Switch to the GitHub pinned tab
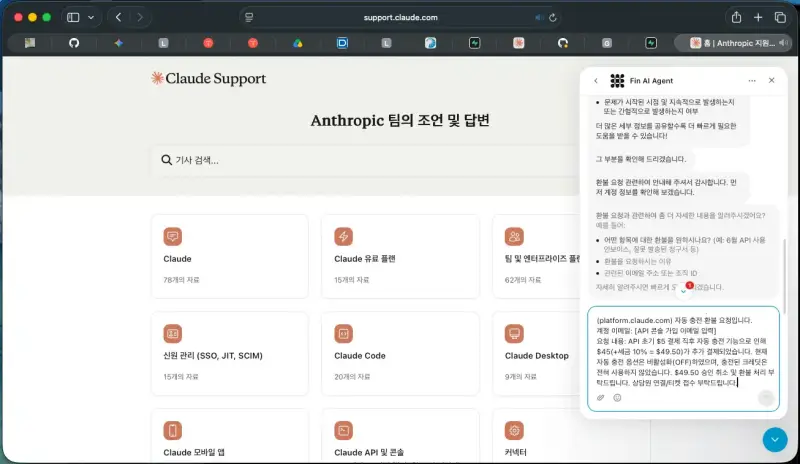This screenshot has width=800, height=464. coord(74,43)
